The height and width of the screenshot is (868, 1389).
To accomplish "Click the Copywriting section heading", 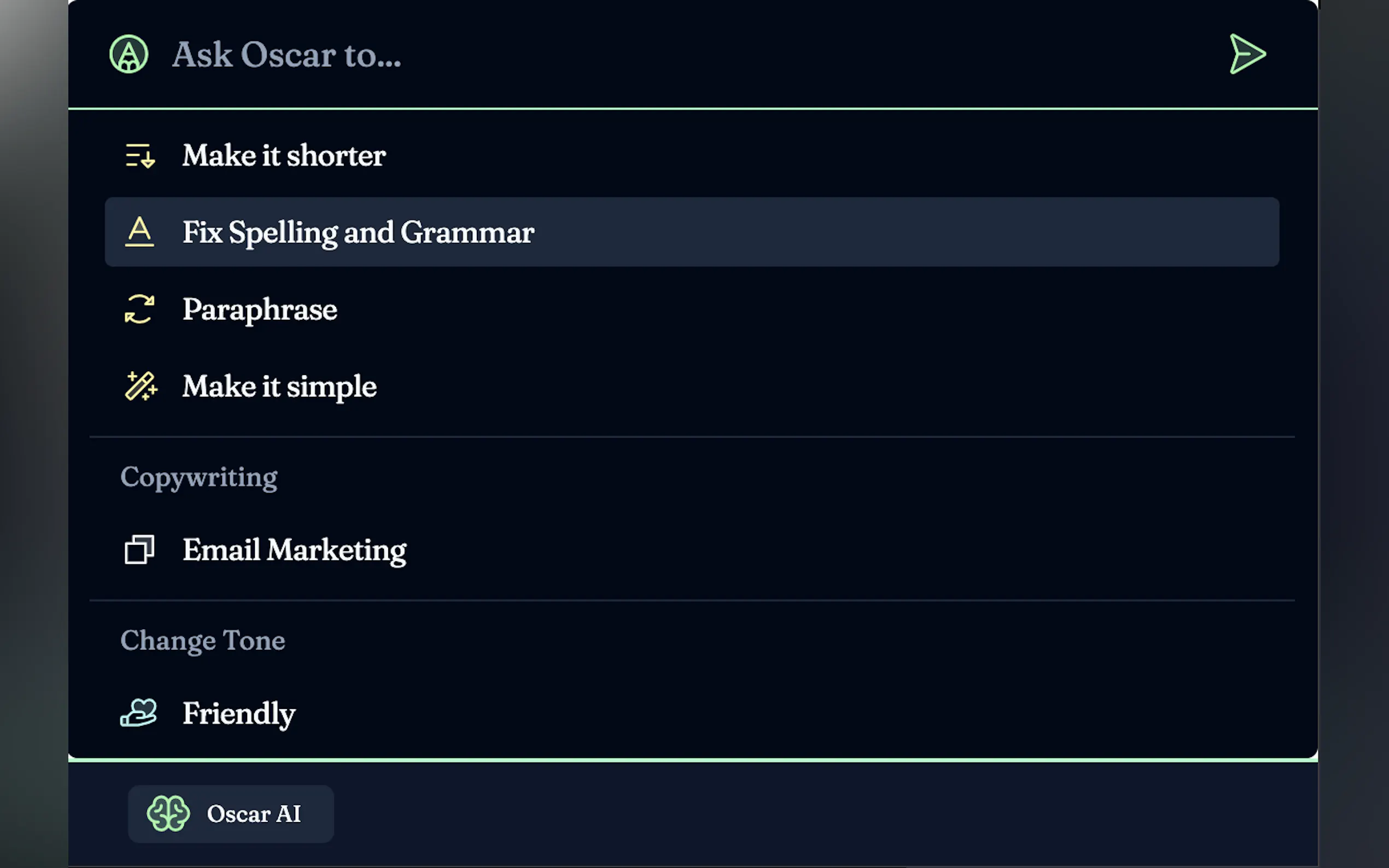I will tap(199, 477).
